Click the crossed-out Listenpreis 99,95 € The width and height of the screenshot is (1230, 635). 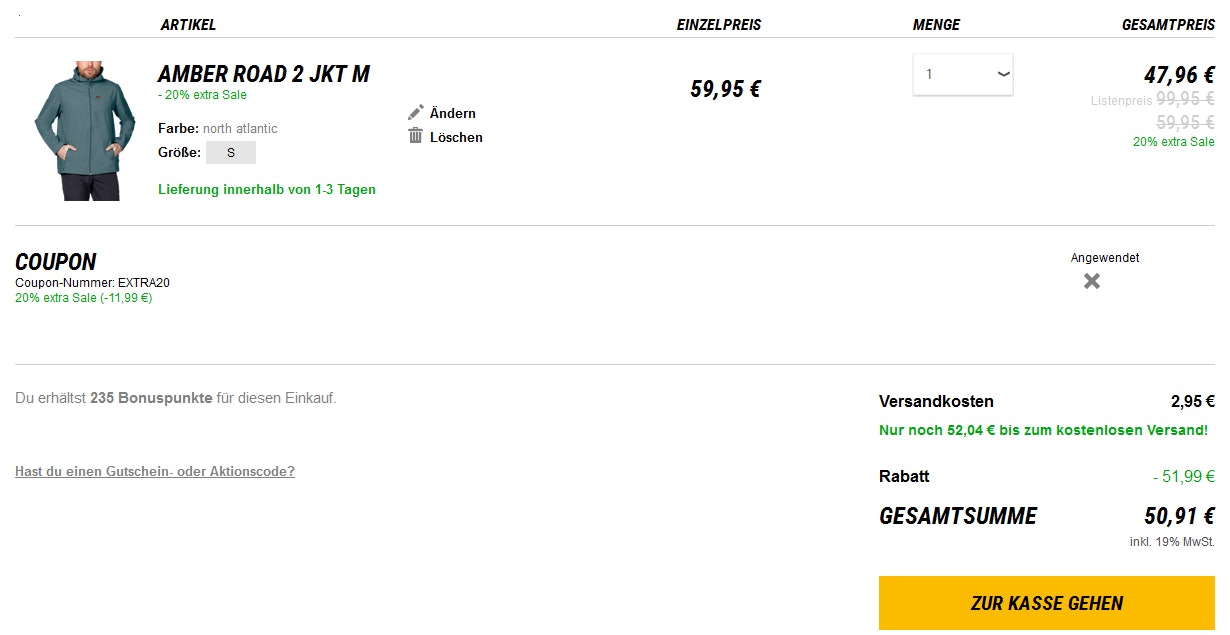(1185, 99)
